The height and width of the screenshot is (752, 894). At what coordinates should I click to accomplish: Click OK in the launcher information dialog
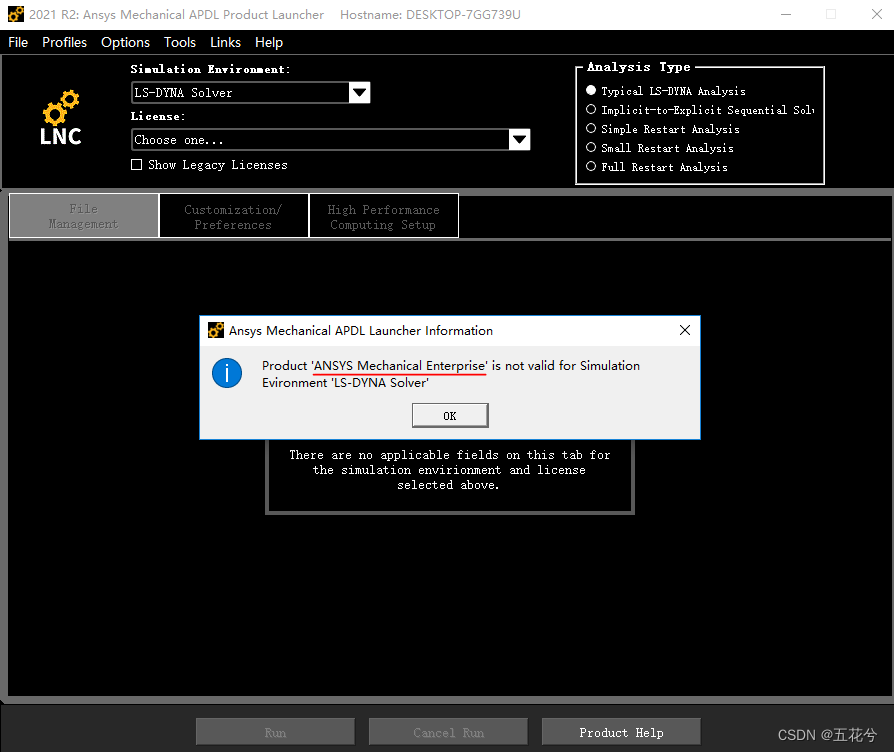click(450, 415)
